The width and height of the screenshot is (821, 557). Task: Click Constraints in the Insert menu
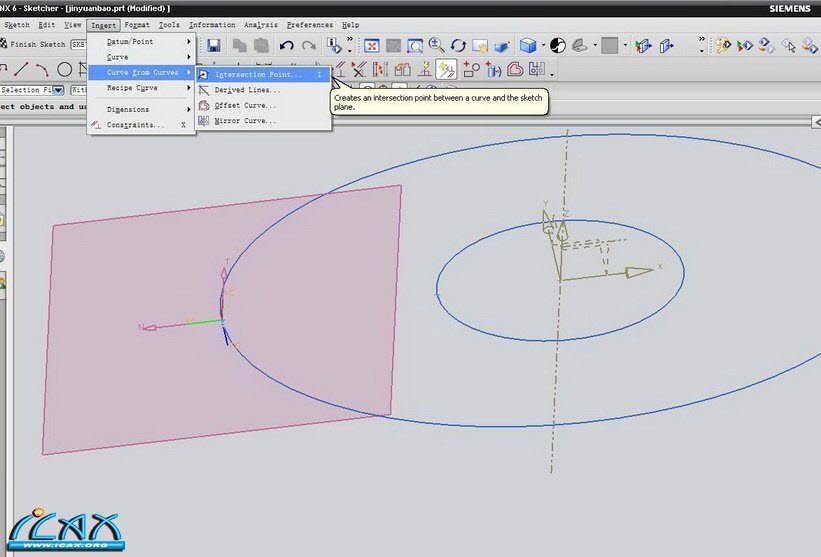click(135, 125)
